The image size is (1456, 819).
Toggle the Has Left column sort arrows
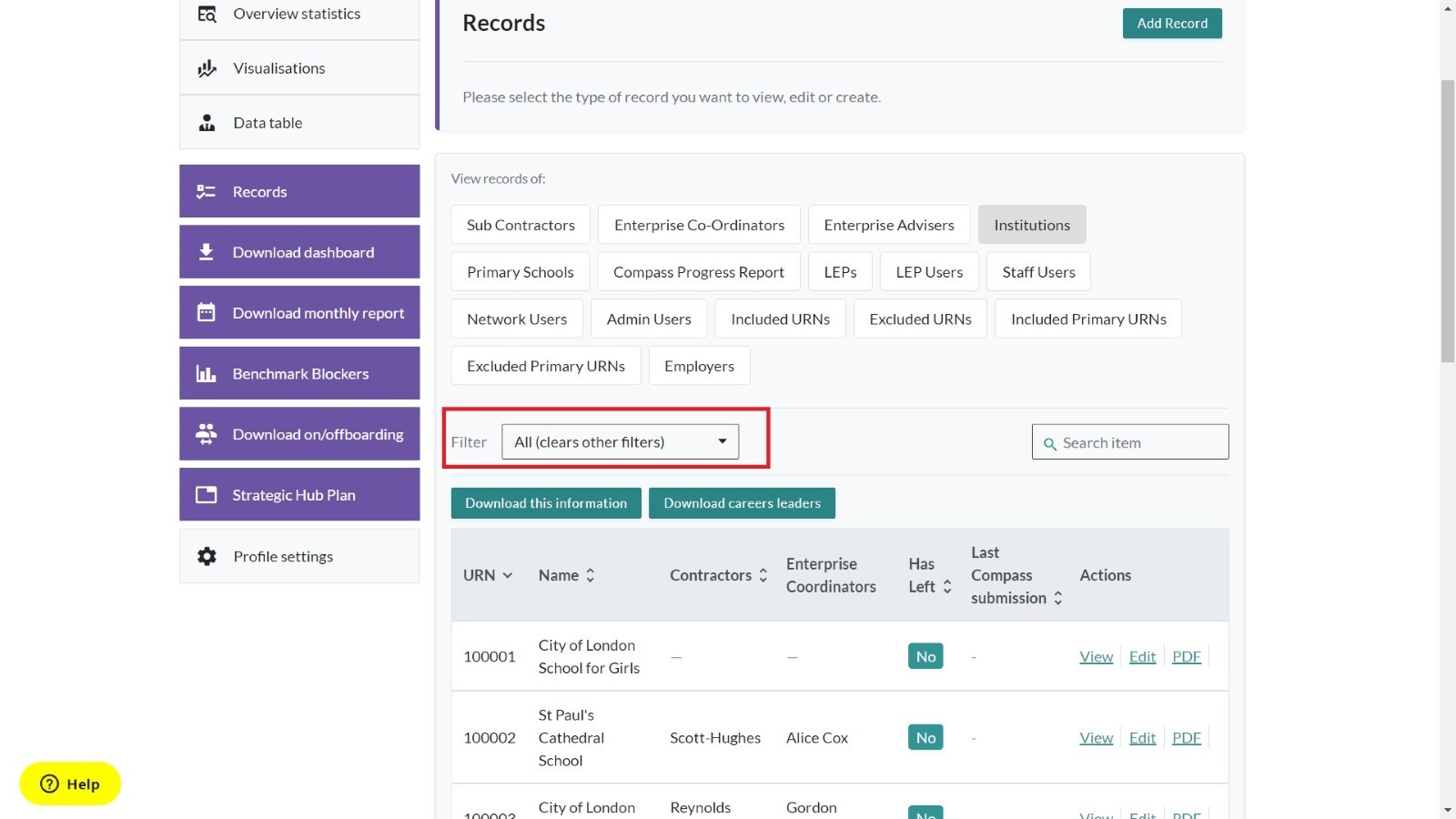tap(947, 587)
